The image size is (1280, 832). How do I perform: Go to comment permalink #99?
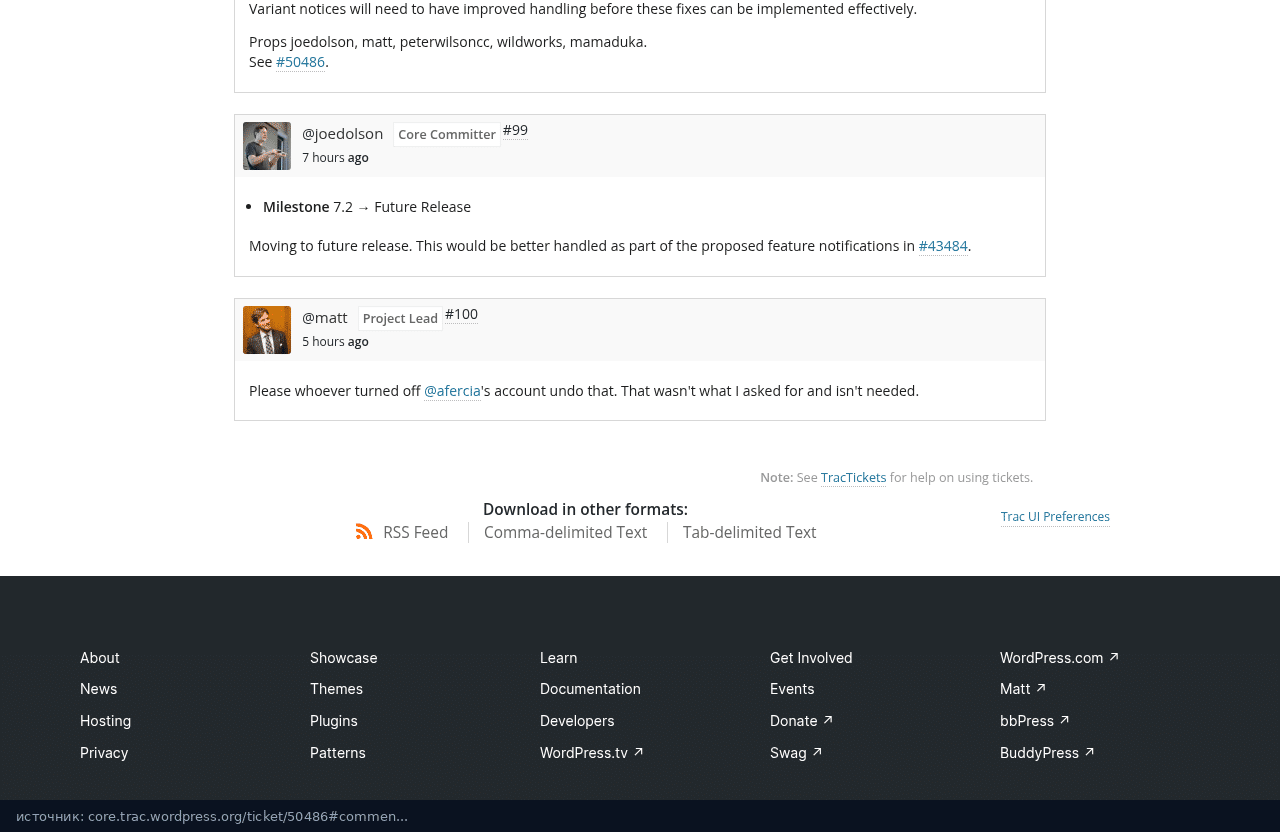point(515,131)
